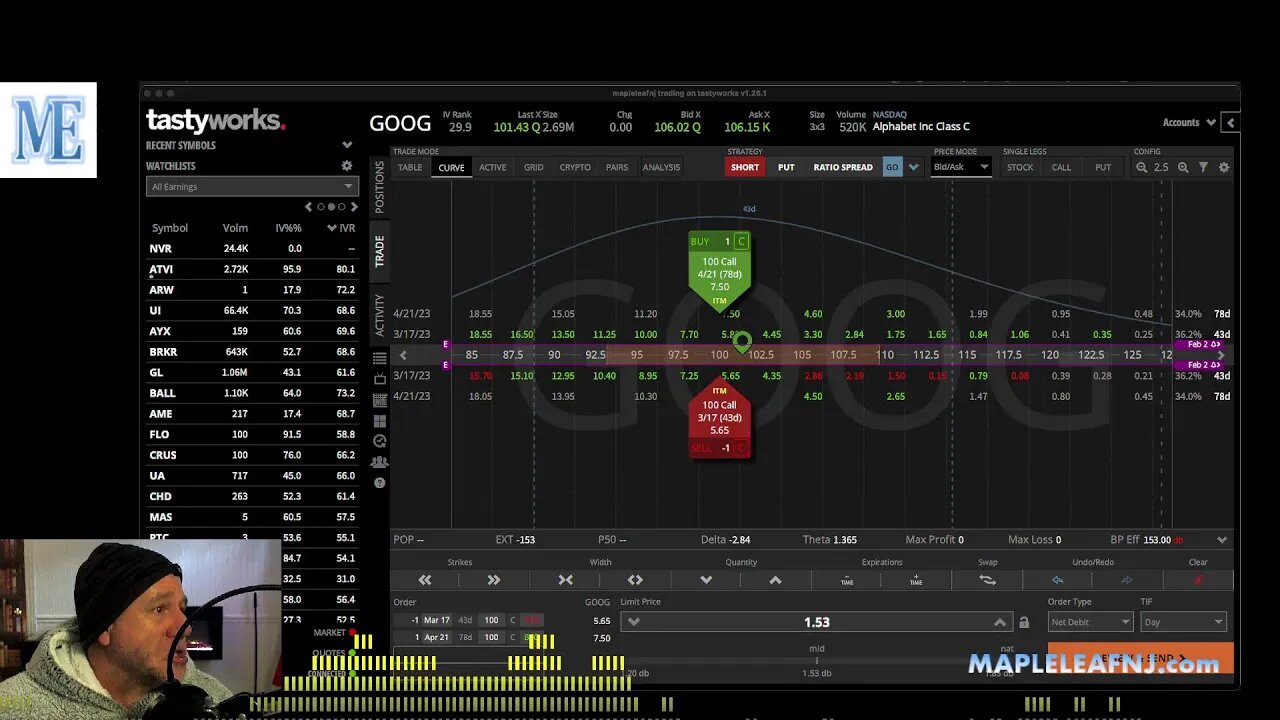Screen dimensions: 1280x720
Task: Click the Redo arrow icon
Action: click(x=1126, y=580)
